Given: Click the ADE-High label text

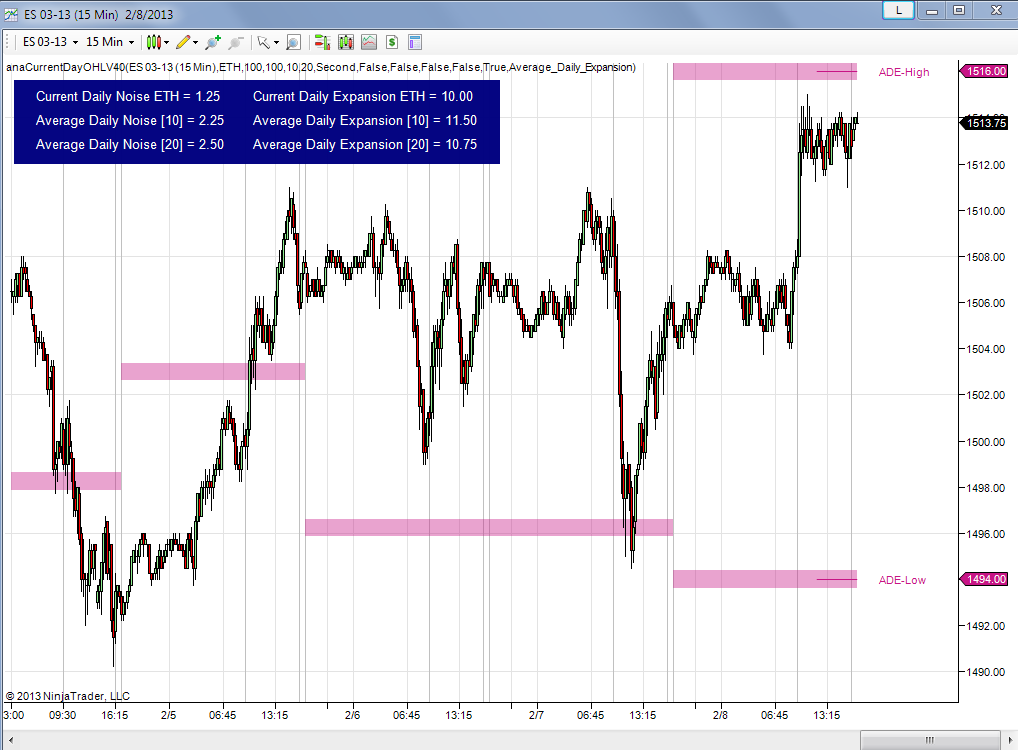Looking at the screenshot, I should 904,72.
